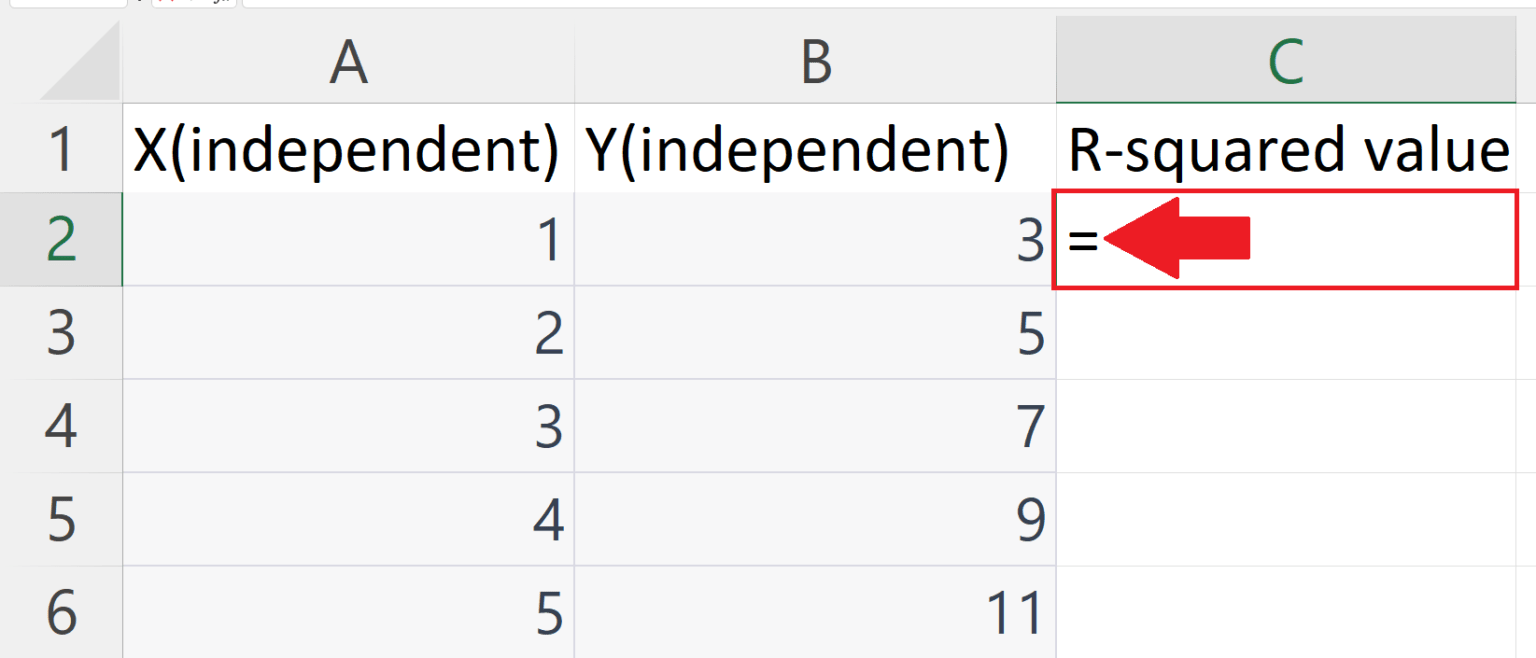
Task: Click the Y(independent) header cell
Action: pos(814,147)
